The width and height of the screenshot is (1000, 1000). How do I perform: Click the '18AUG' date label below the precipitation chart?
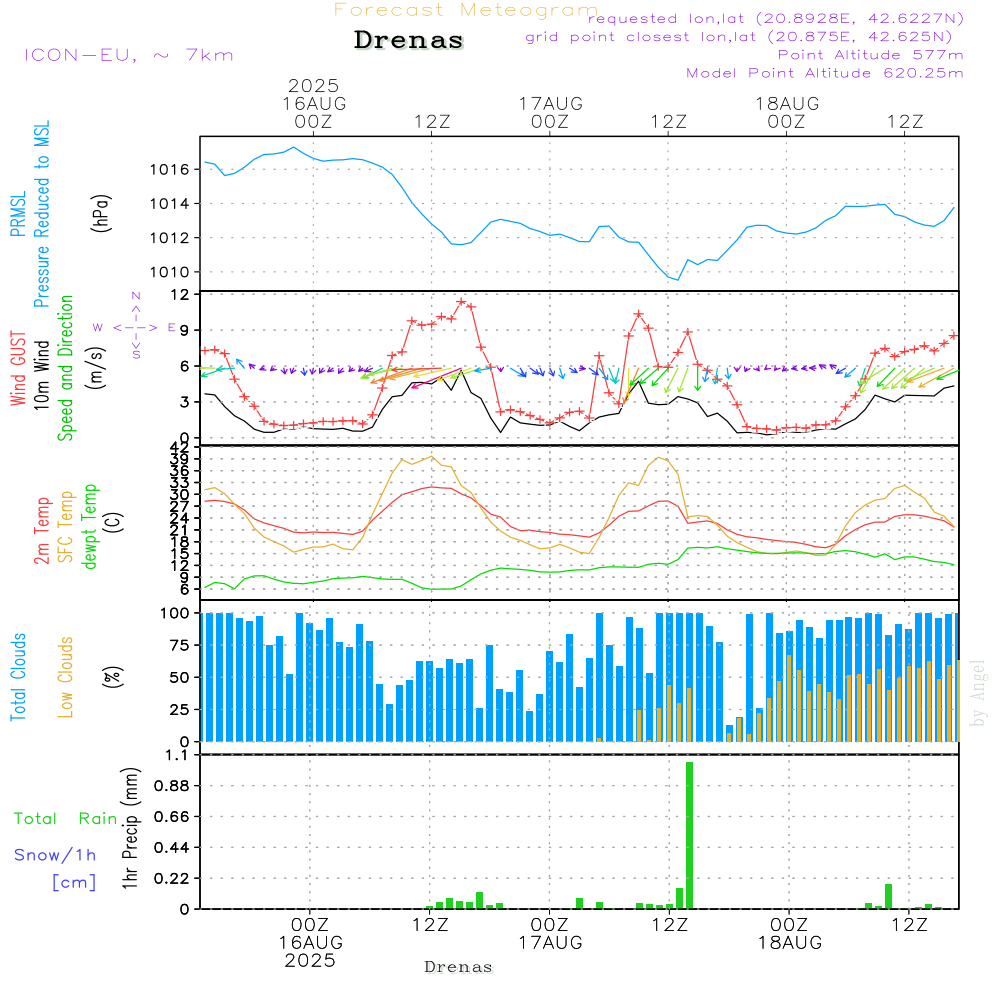click(790, 943)
